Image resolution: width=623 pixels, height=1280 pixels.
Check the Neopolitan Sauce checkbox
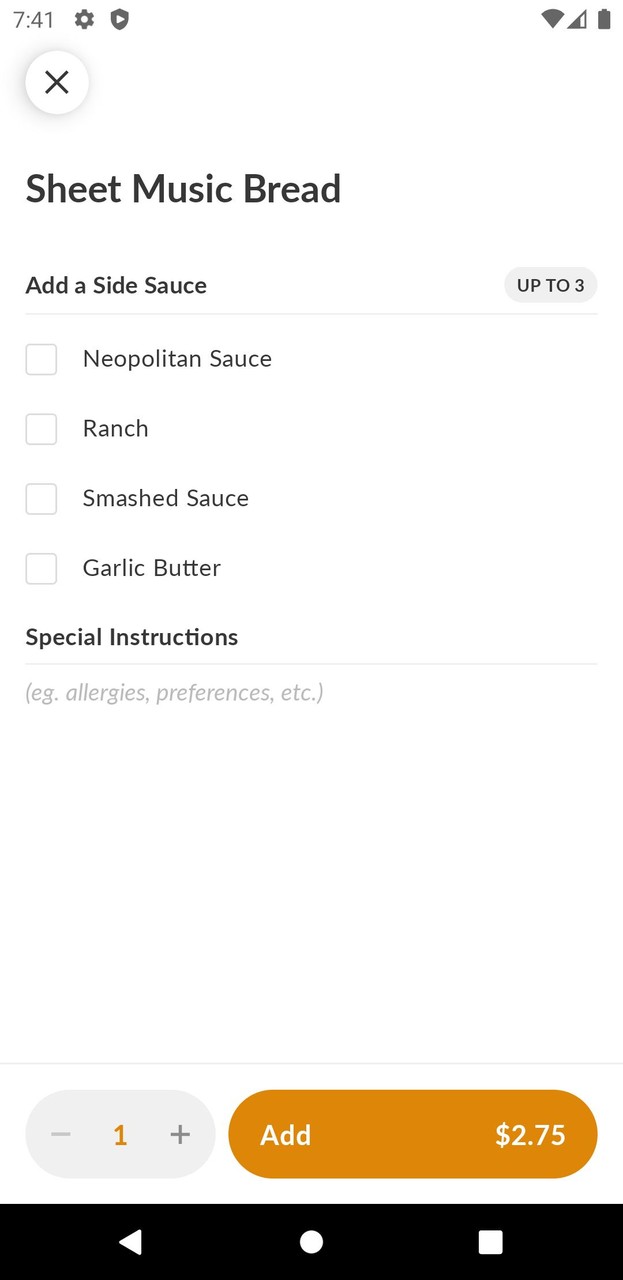tap(41, 359)
